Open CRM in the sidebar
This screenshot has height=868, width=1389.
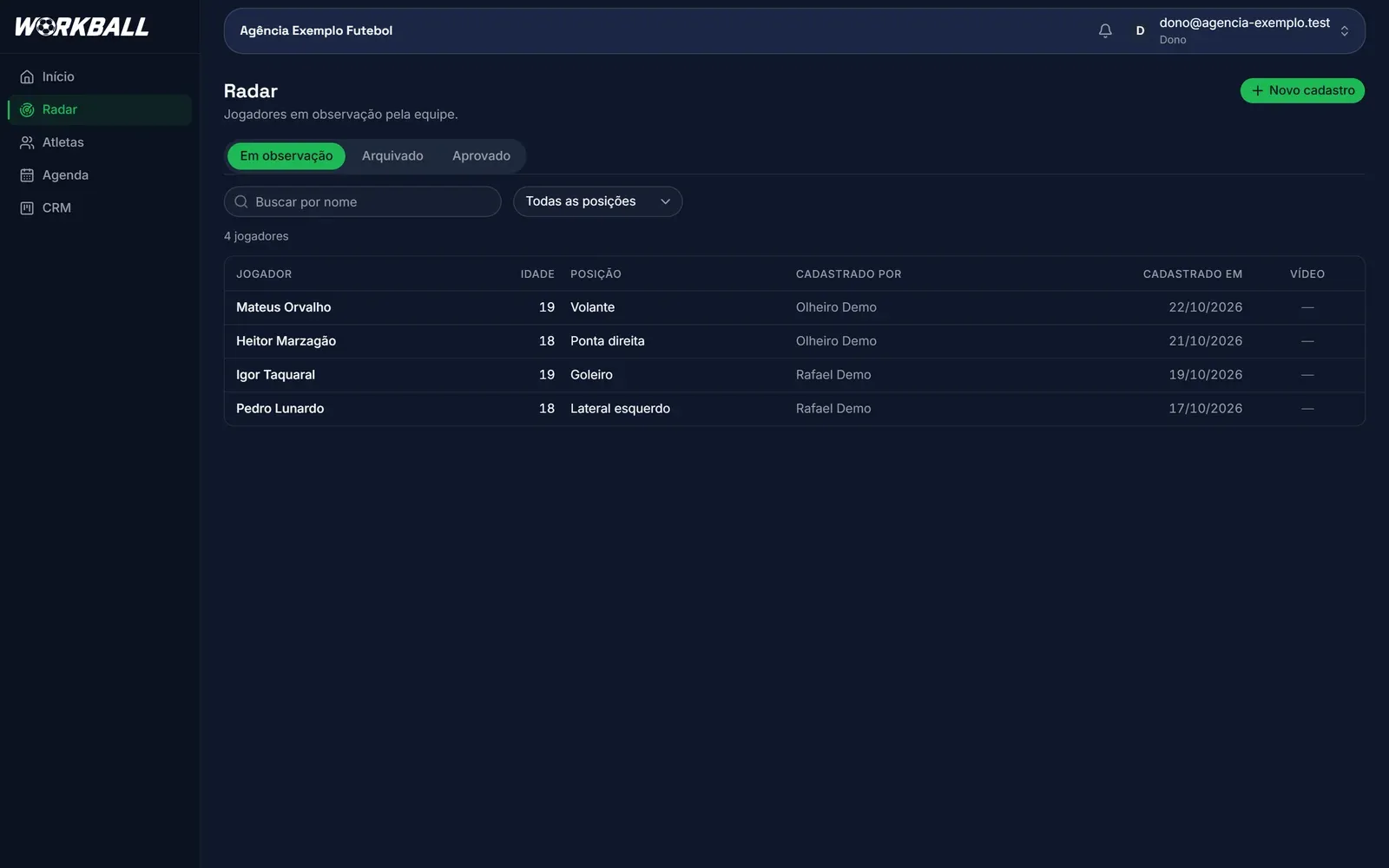100,208
